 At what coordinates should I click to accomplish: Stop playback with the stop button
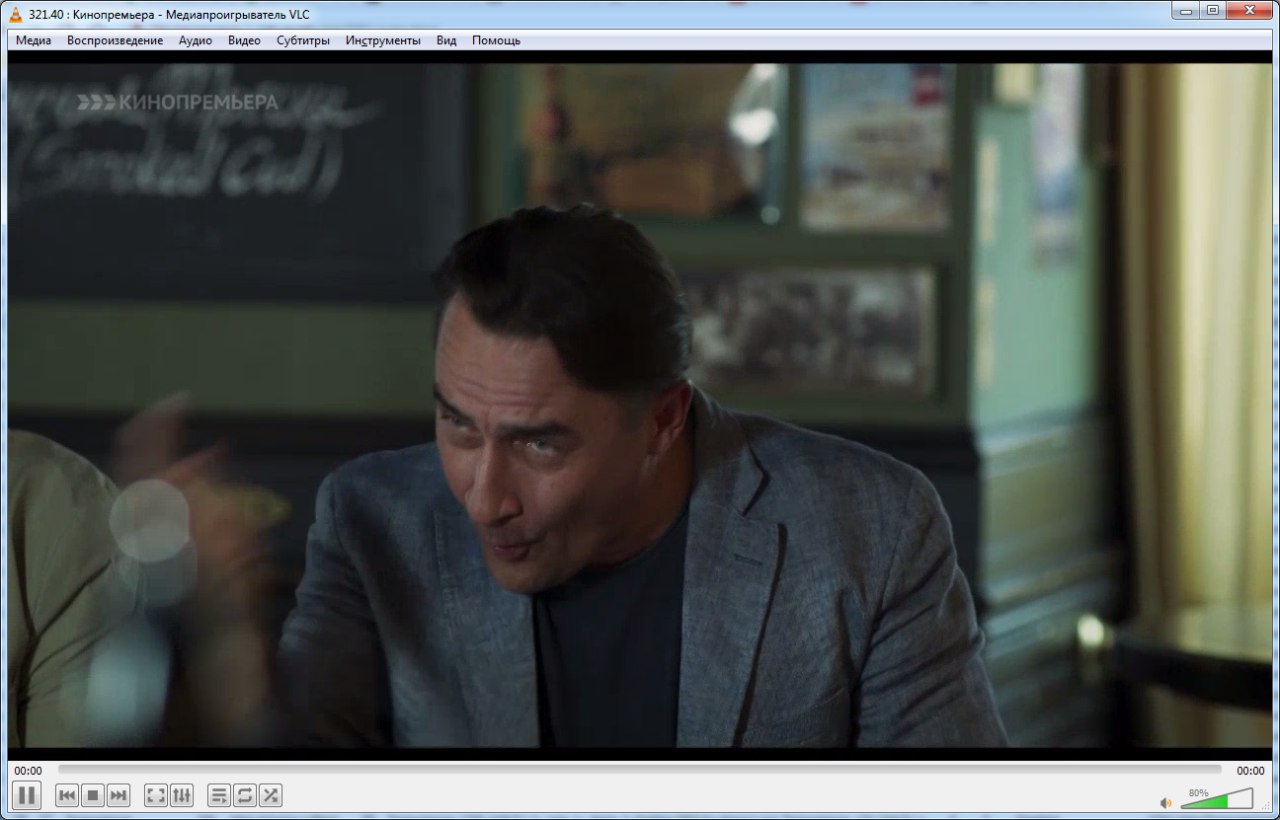point(93,796)
